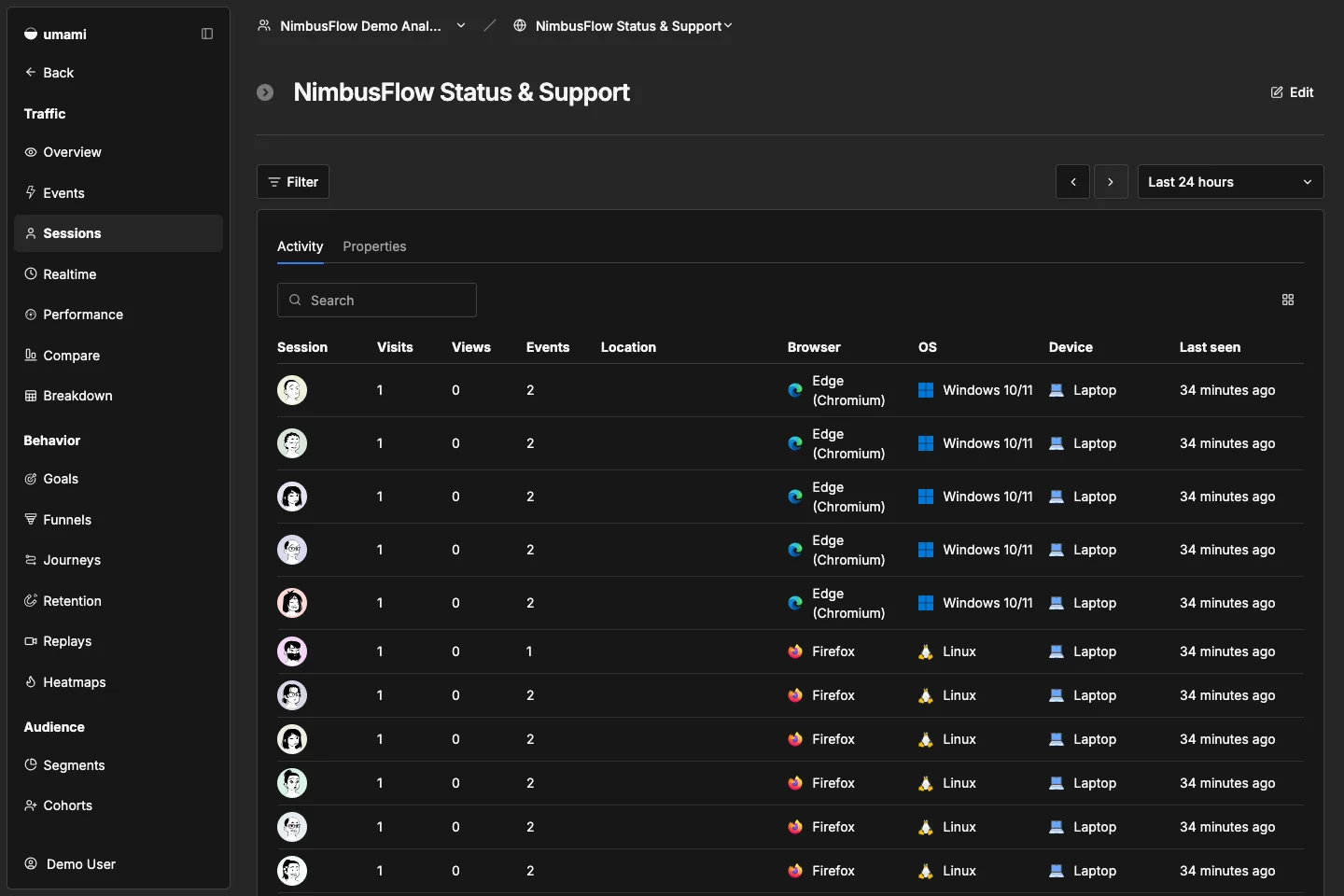Click the team users icon in breadcrumb
Viewport: 1344px width, 896px height.
click(264, 26)
